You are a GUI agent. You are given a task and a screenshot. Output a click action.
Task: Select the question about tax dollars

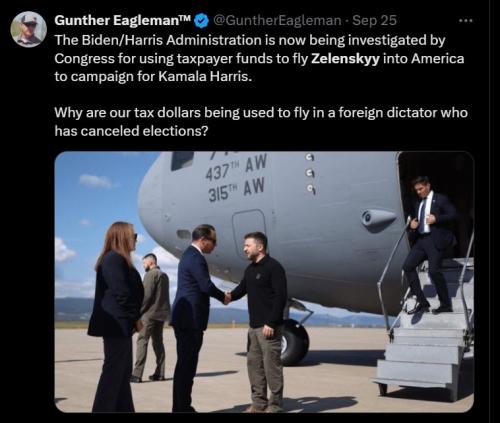(x=261, y=122)
